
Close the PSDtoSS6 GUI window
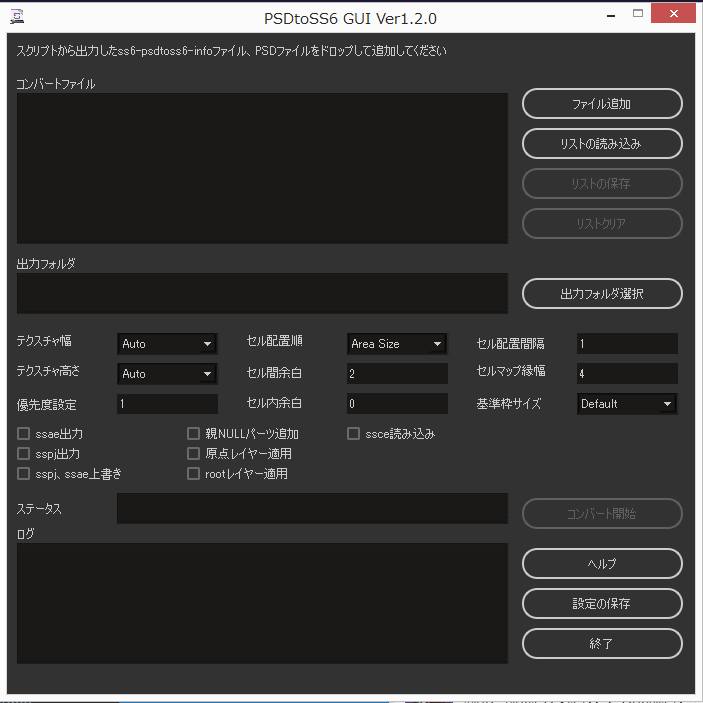673,13
